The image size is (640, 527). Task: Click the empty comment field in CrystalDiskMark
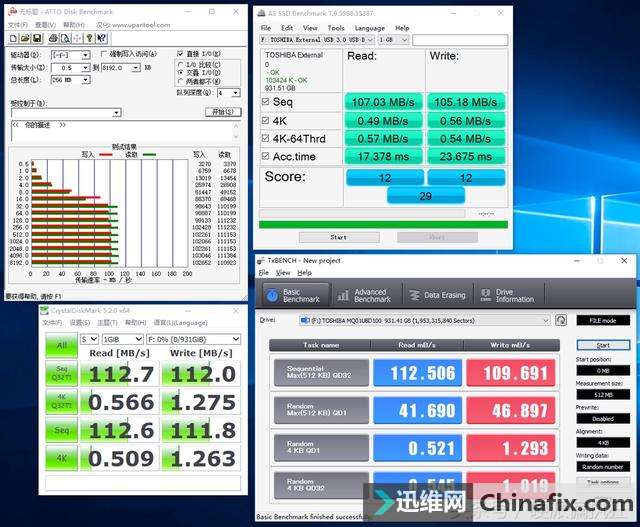click(143, 483)
